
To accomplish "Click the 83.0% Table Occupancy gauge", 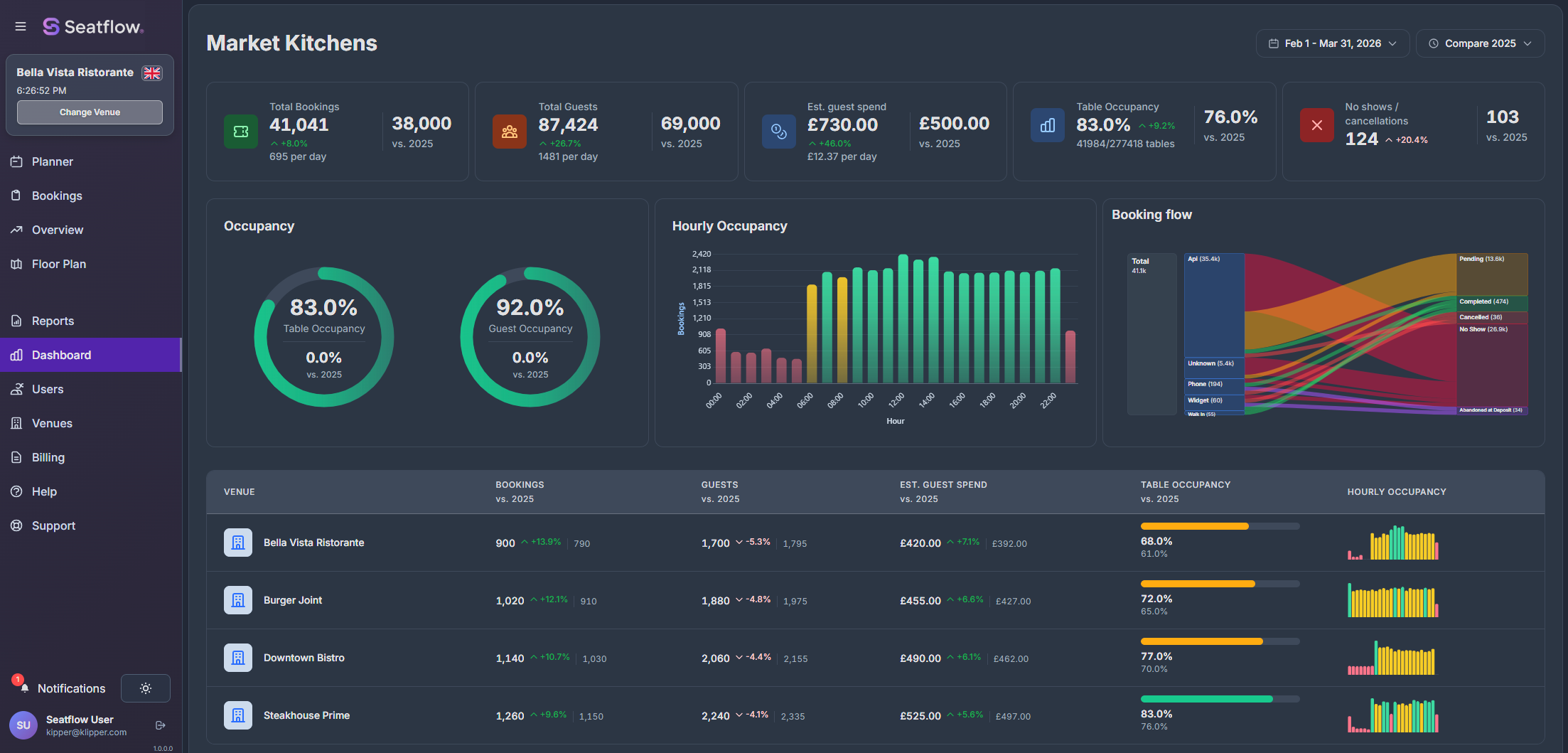I will click(324, 337).
